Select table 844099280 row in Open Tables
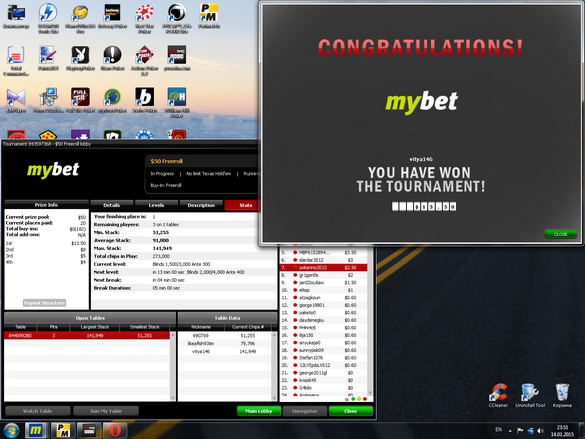 pyautogui.click(x=87, y=336)
